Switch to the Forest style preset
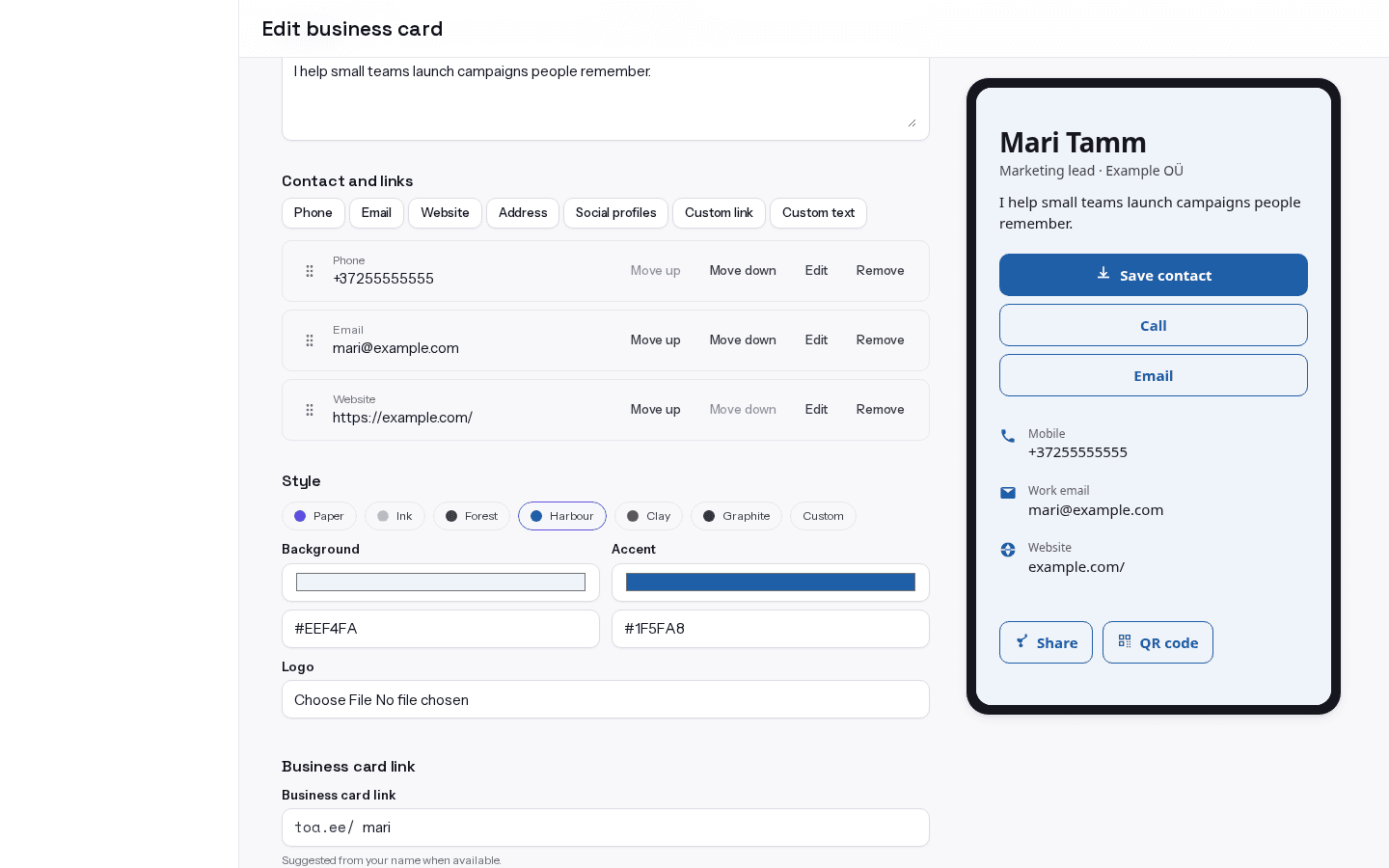The image size is (1389, 868). tap(472, 516)
